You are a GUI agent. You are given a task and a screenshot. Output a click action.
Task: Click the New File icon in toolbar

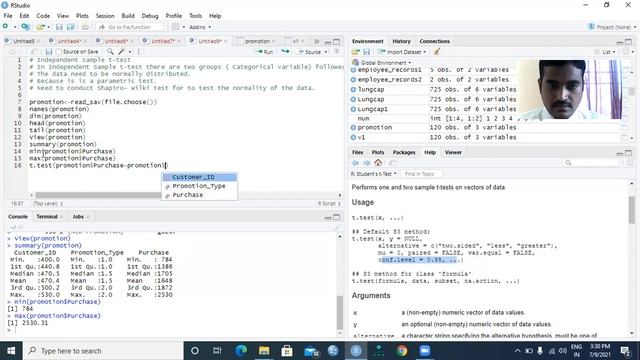pyautogui.click(x=5, y=27)
